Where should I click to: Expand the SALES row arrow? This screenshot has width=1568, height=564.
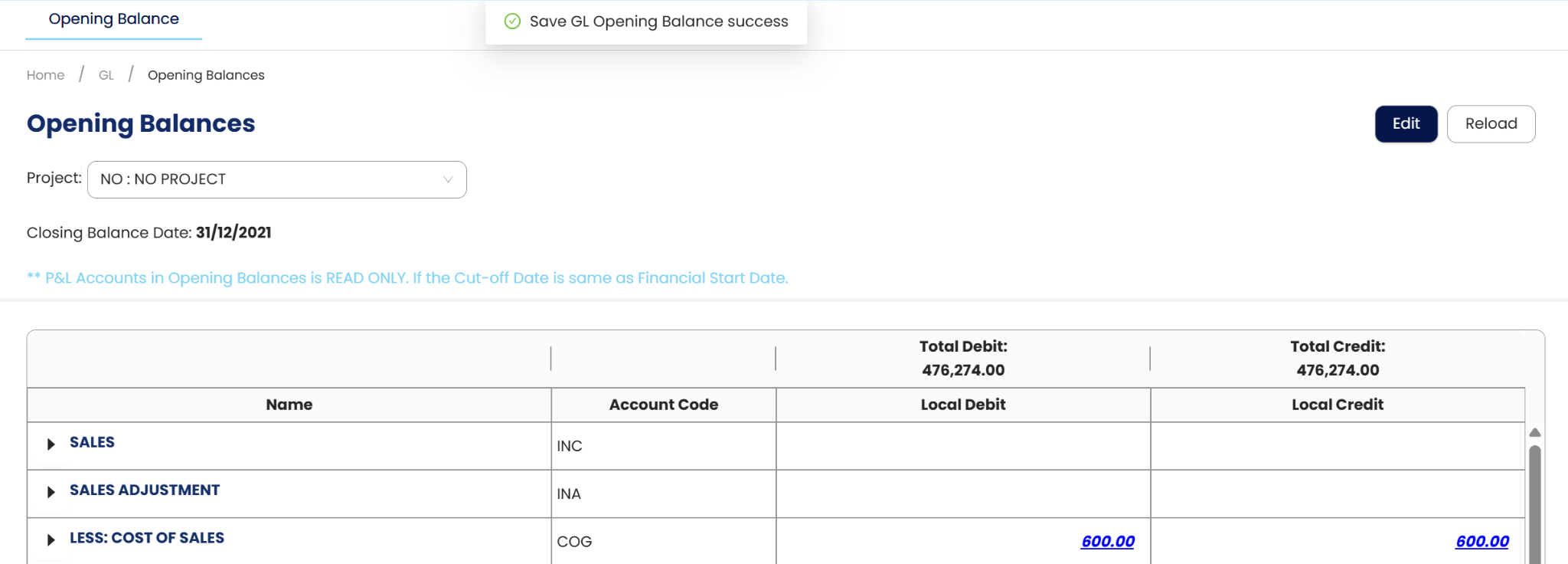(x=51, y=444)
